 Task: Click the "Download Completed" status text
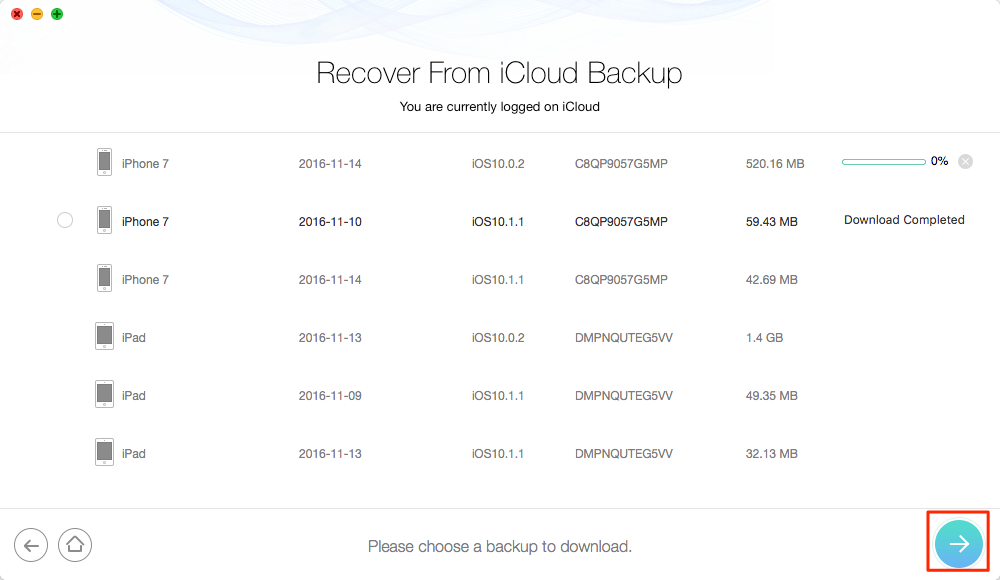tap(904, 220)
